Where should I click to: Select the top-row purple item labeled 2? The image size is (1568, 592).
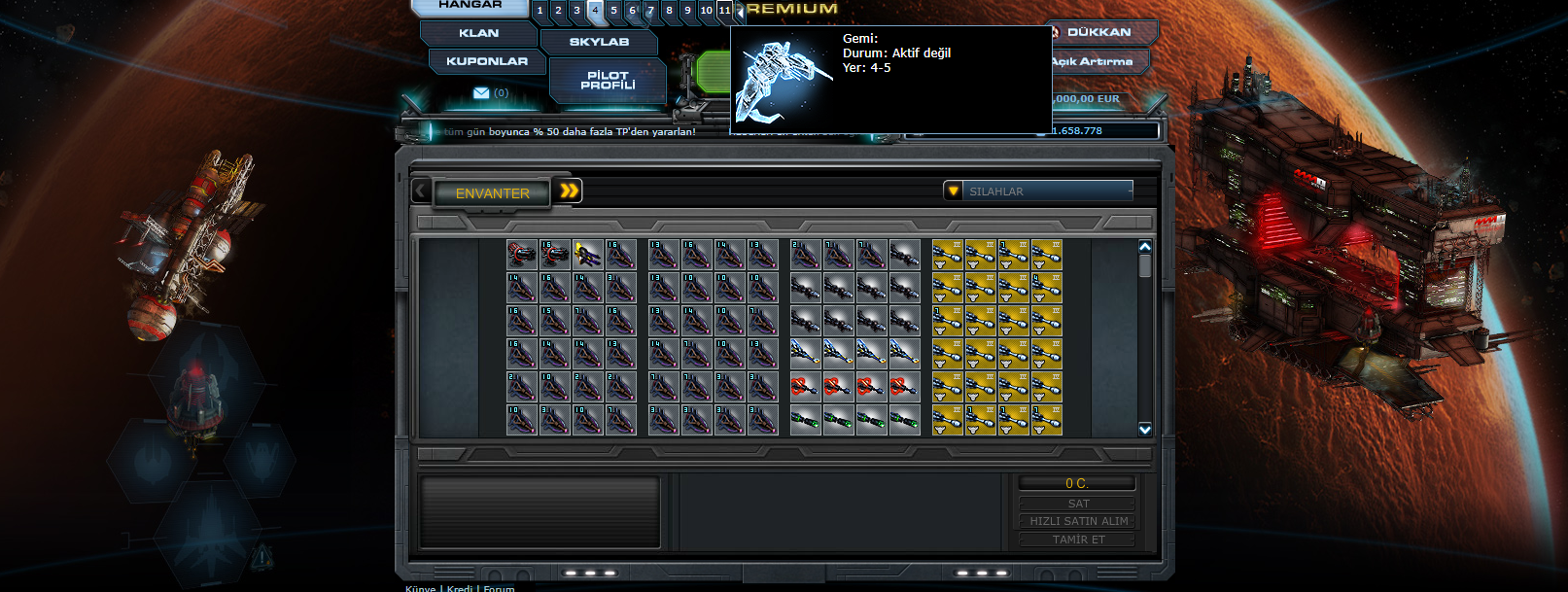coord(806,255)
